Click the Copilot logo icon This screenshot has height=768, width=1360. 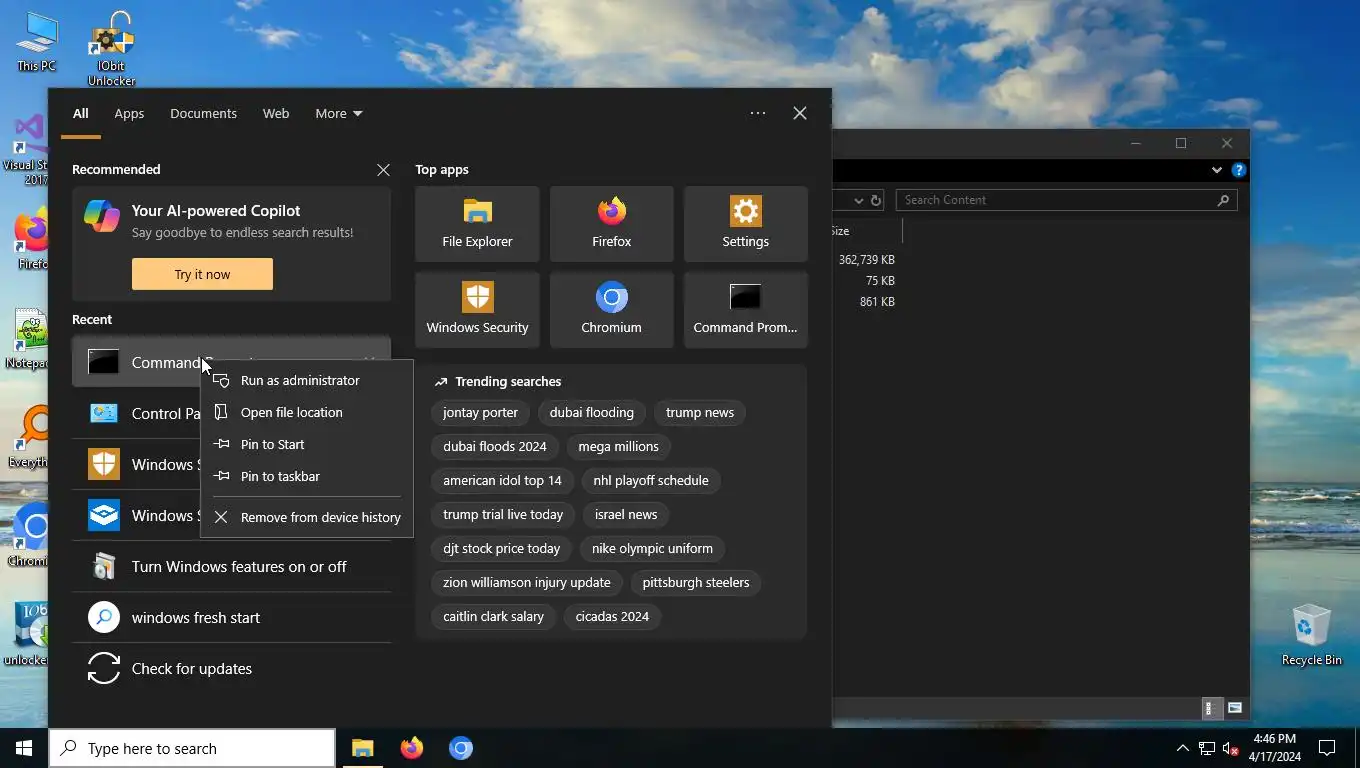coord(102,216)
